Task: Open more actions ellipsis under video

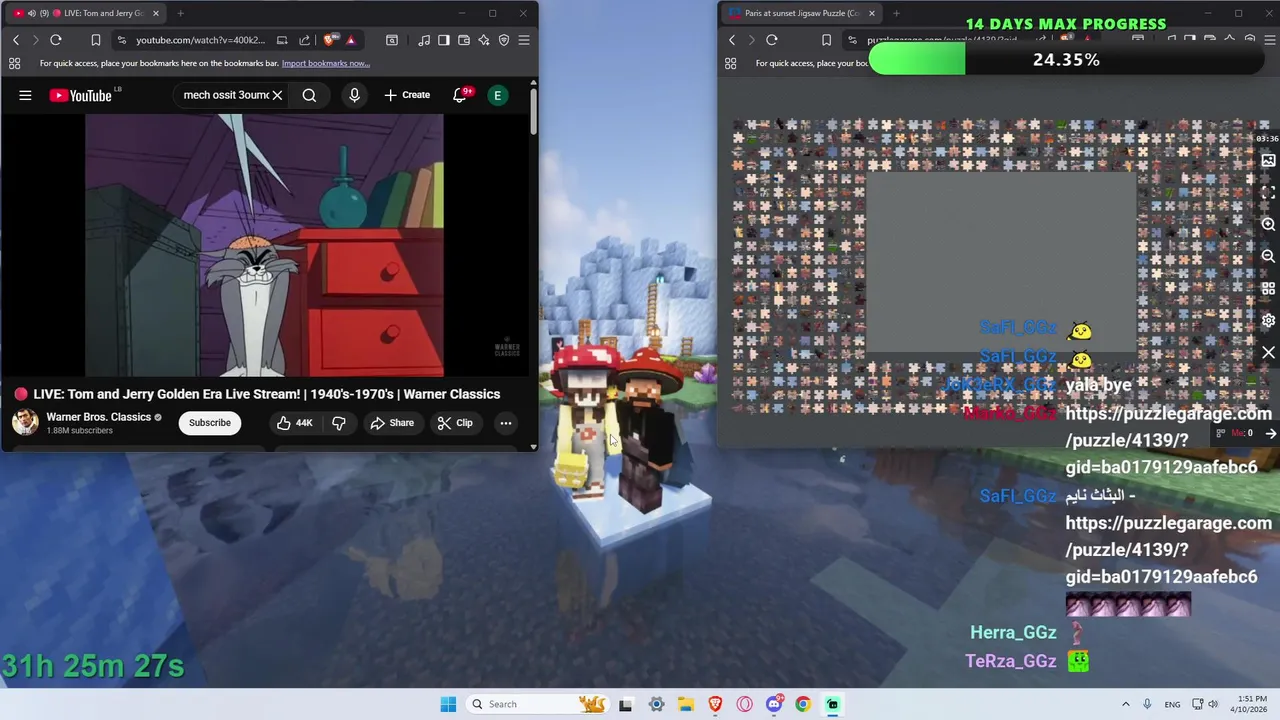Action: (506, 423)
